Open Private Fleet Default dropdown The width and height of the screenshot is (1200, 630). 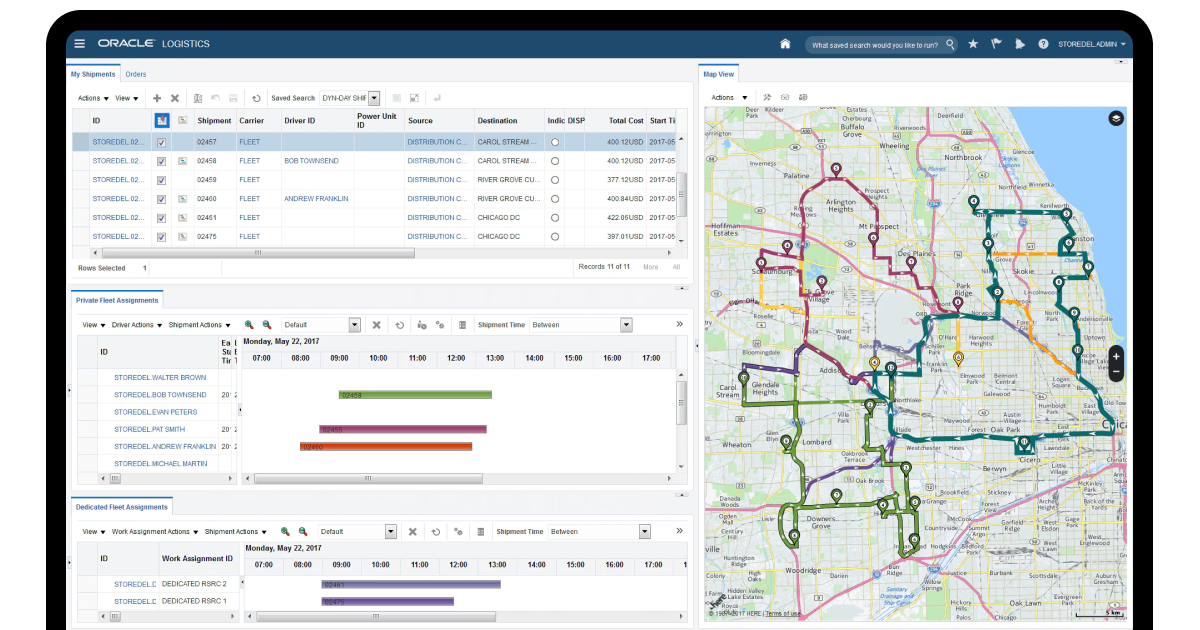(355, 325)
